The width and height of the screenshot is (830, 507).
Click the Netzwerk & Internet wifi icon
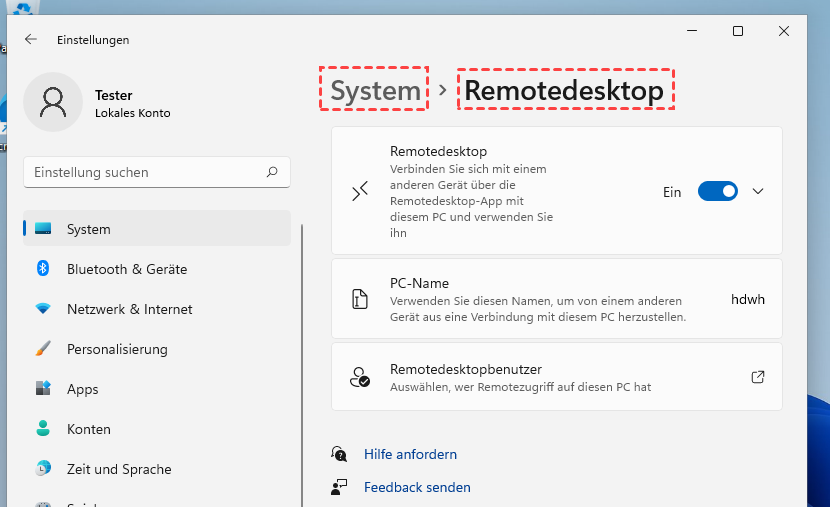(x=43, y=309)
